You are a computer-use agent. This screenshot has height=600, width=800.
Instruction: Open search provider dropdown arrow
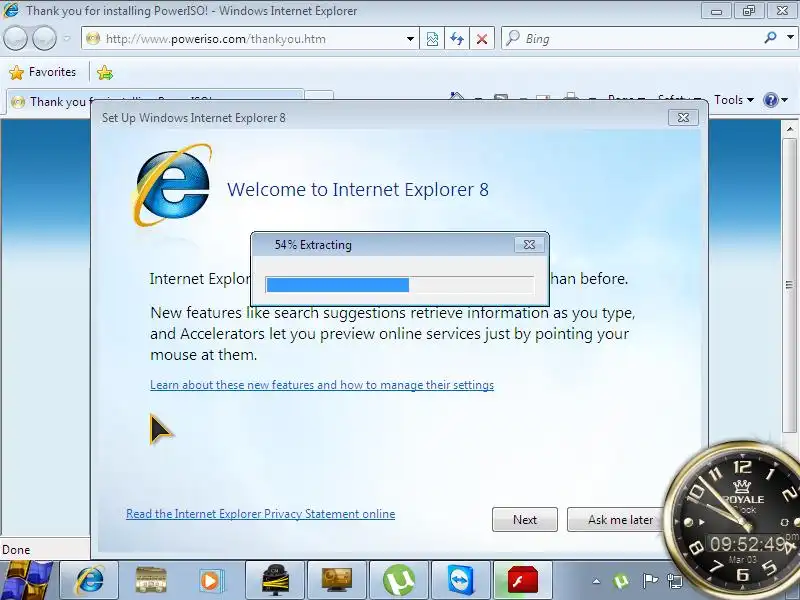790,38
